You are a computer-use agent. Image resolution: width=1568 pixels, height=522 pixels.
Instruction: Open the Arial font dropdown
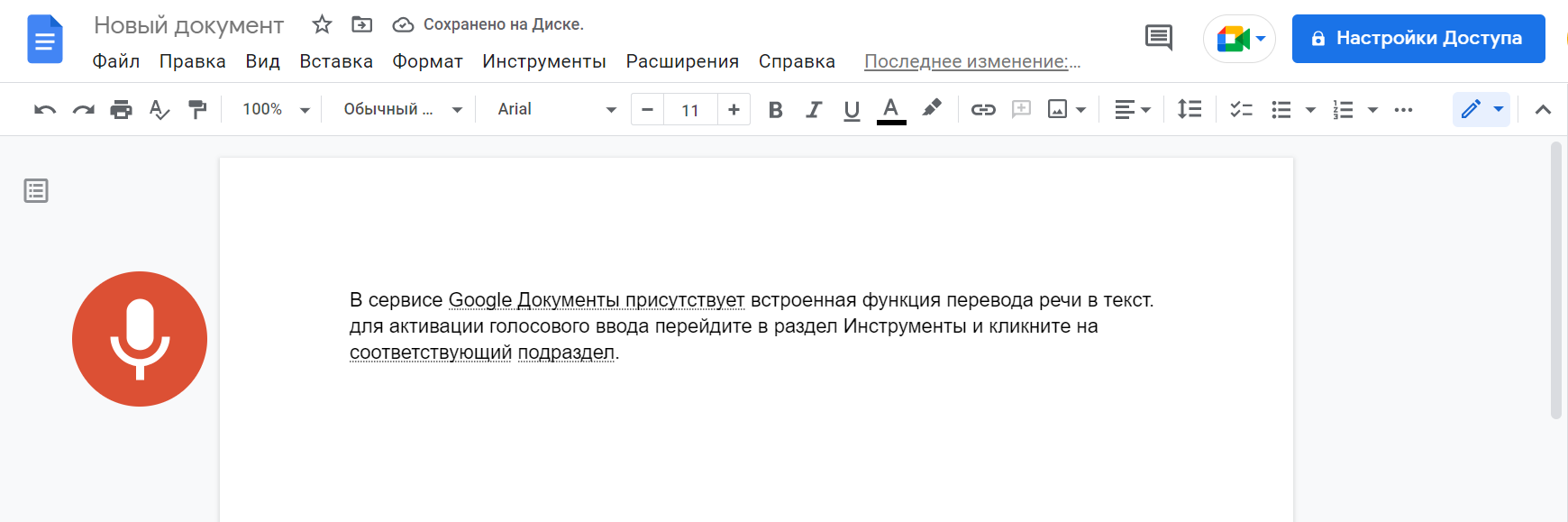(556, 109)
